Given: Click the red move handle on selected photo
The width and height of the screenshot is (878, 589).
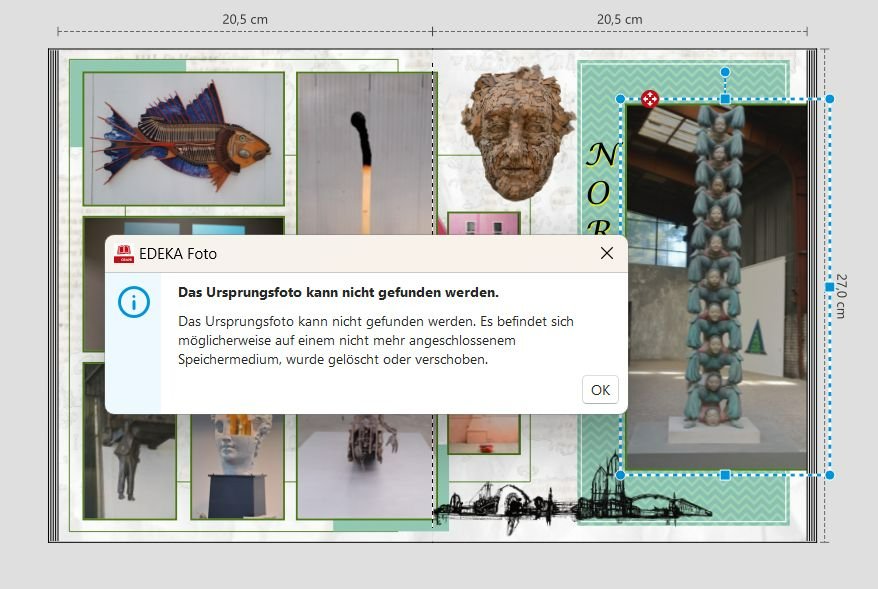Looking at the screenshot, I should coord(650,98).
